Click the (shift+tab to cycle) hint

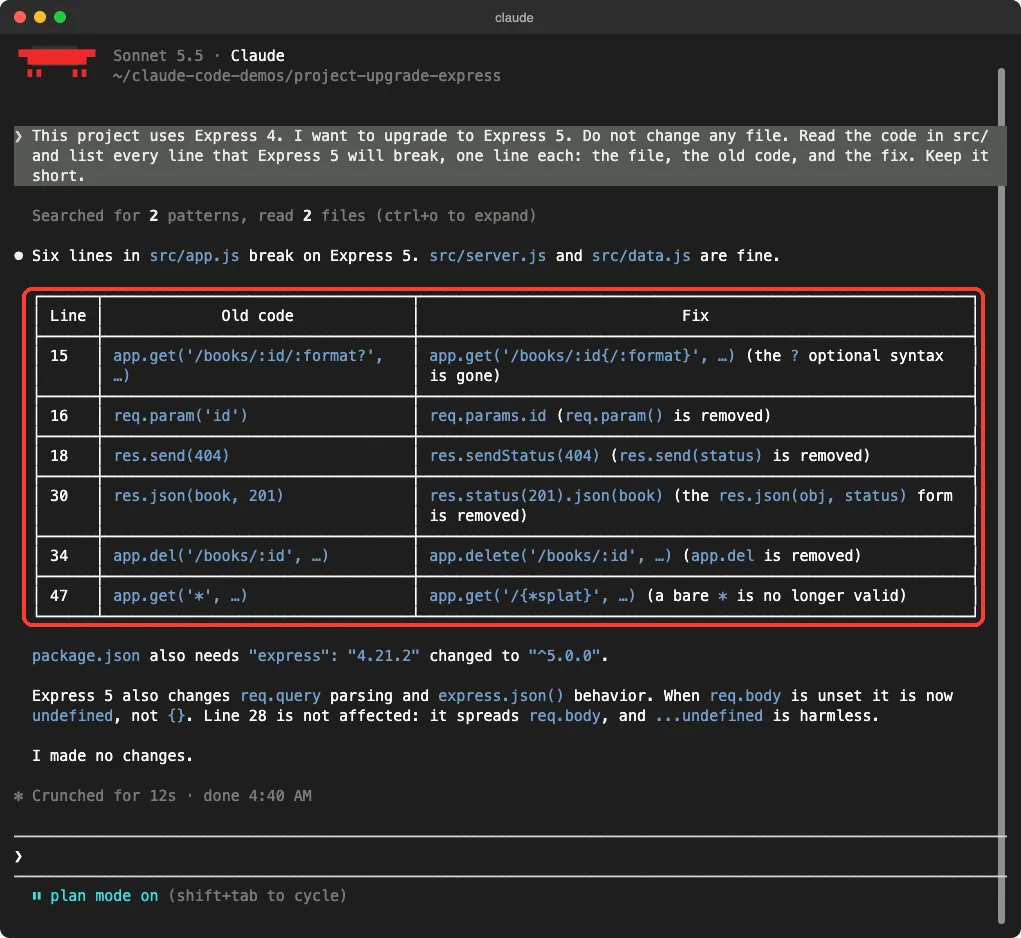(257, 896)
